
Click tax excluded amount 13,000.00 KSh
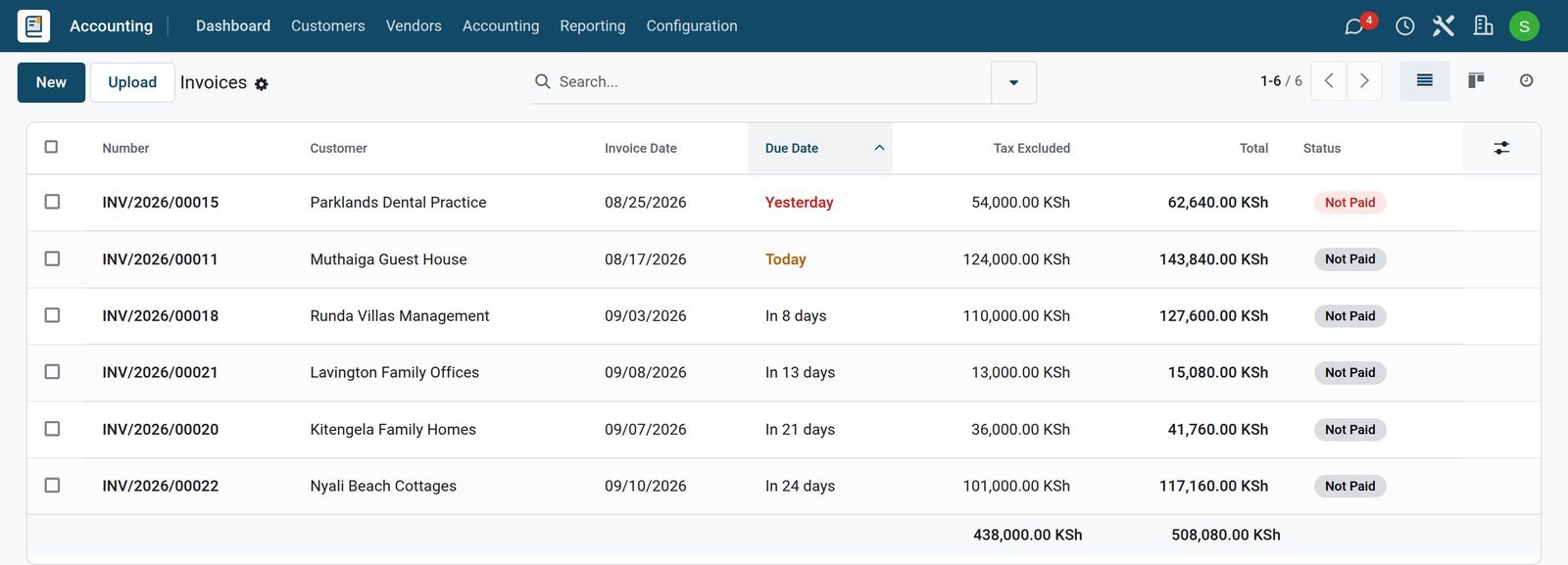pos(1020,372)
